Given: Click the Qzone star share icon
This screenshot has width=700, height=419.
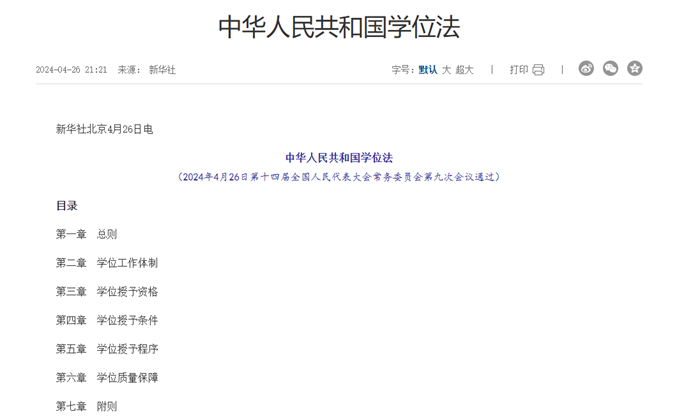Looking at the screenshot, I should [x=634, y=69].
